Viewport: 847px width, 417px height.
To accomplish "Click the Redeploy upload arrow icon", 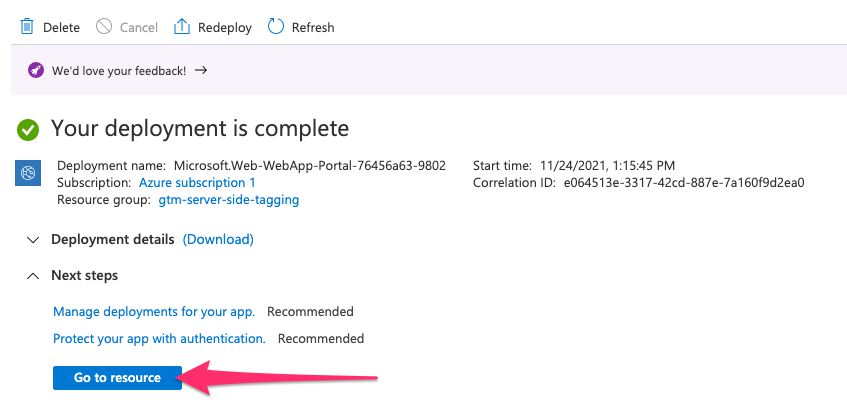I will pos(182,26).
